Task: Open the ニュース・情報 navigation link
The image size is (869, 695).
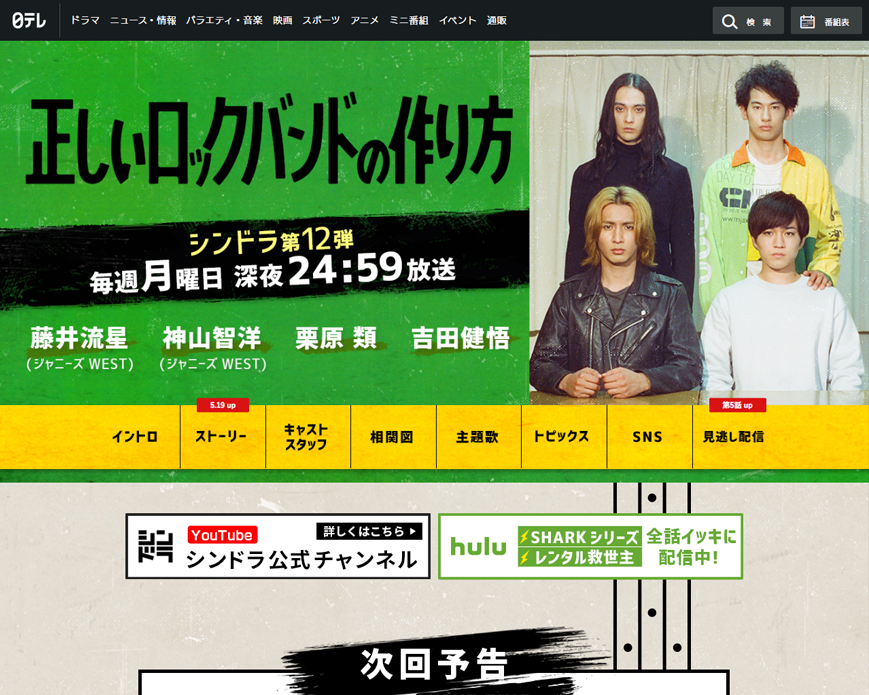Action: (x=143, y=19)
